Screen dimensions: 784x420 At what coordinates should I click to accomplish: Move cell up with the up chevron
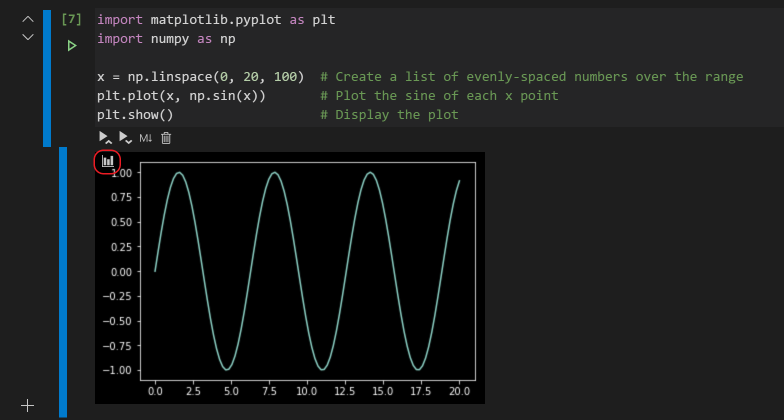point(27,19)
